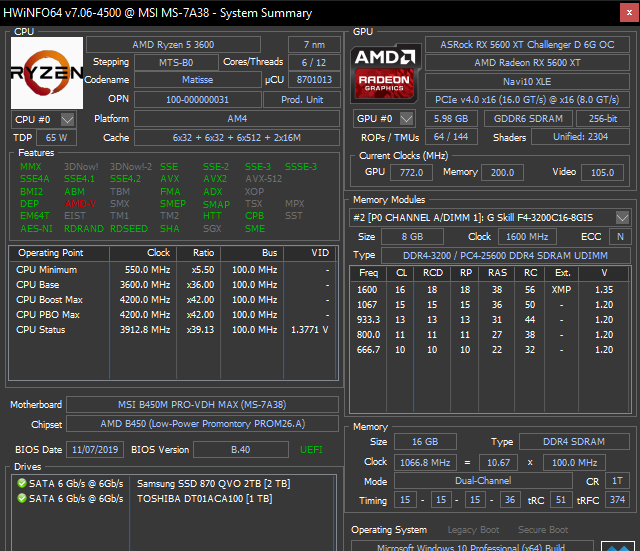
Task: Click the AVX2 feature flag
Action: (215, 179)
